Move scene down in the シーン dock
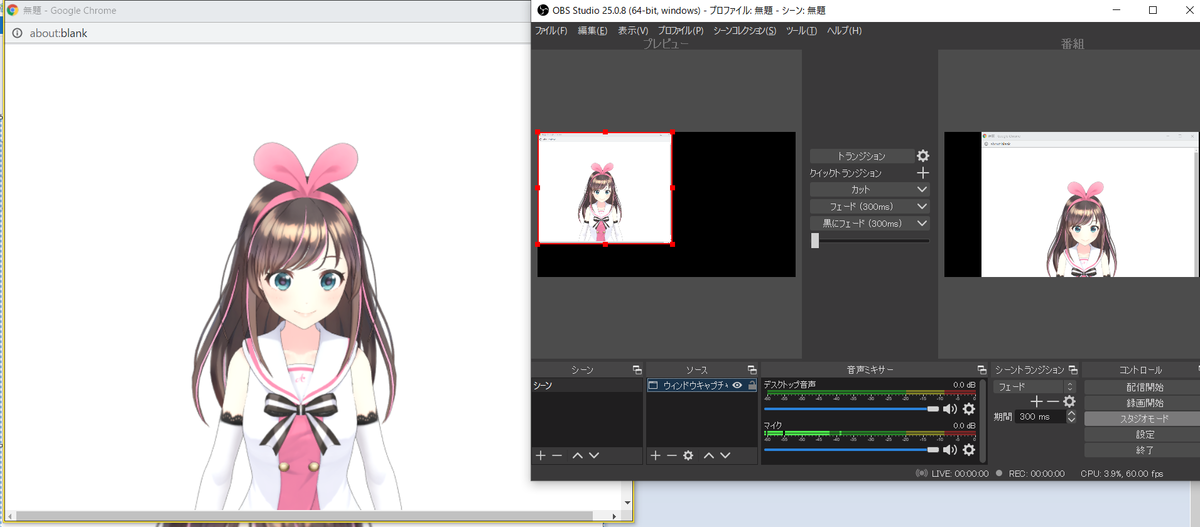Screen dimensions: 1200x527 (594, 455)
